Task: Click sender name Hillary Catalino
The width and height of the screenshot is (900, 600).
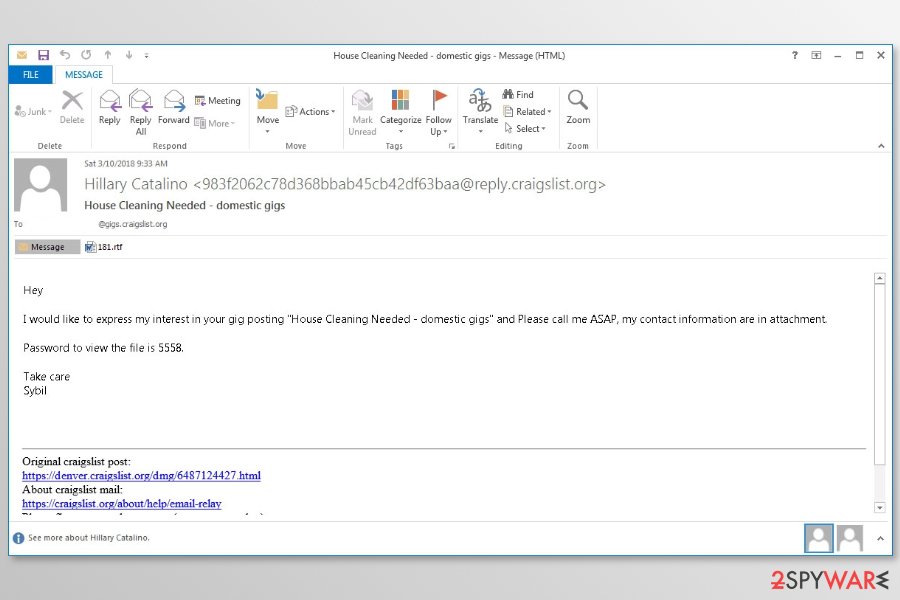Action: pos(135,184)
